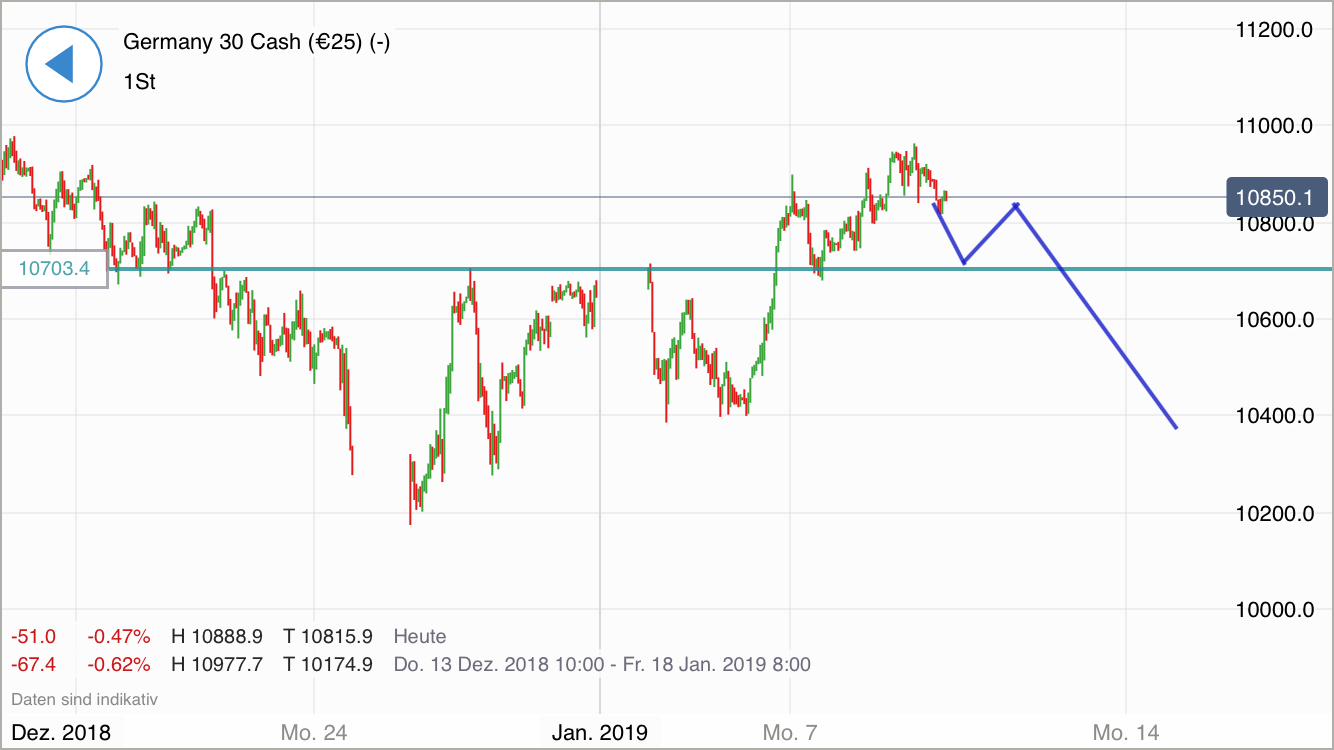Click the 11000.0 price axis label
Viewport: 1334px width, 750px height.
click(x=1274, y=126)
